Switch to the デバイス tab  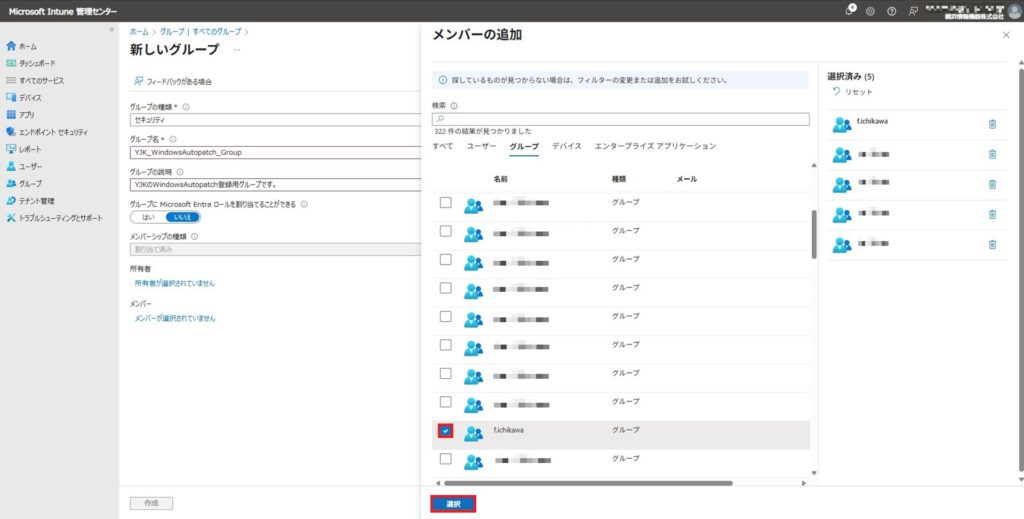click(x=566, y=146)
